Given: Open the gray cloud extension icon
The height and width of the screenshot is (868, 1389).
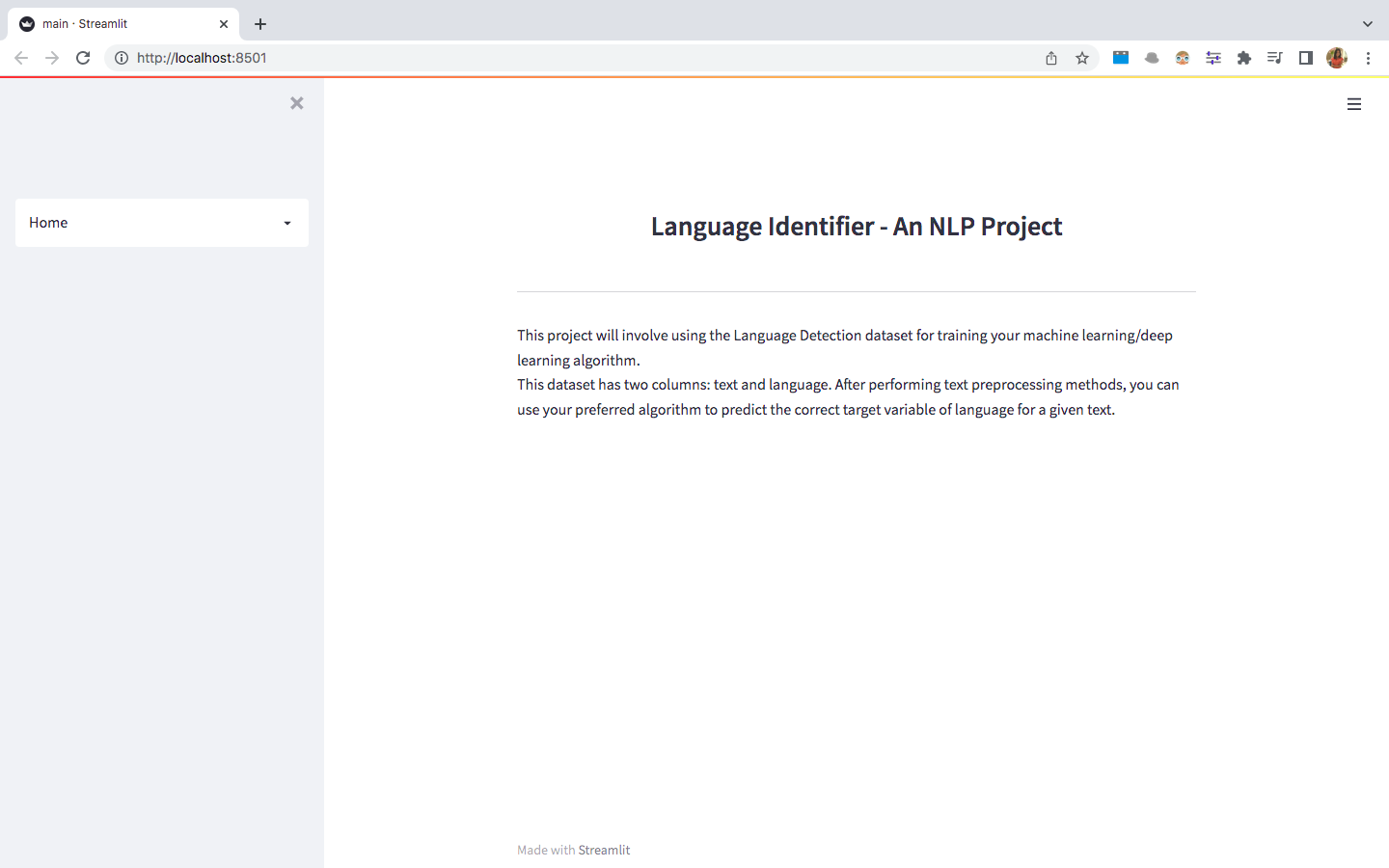Looking at the screenshot, I should (1152, 58).
